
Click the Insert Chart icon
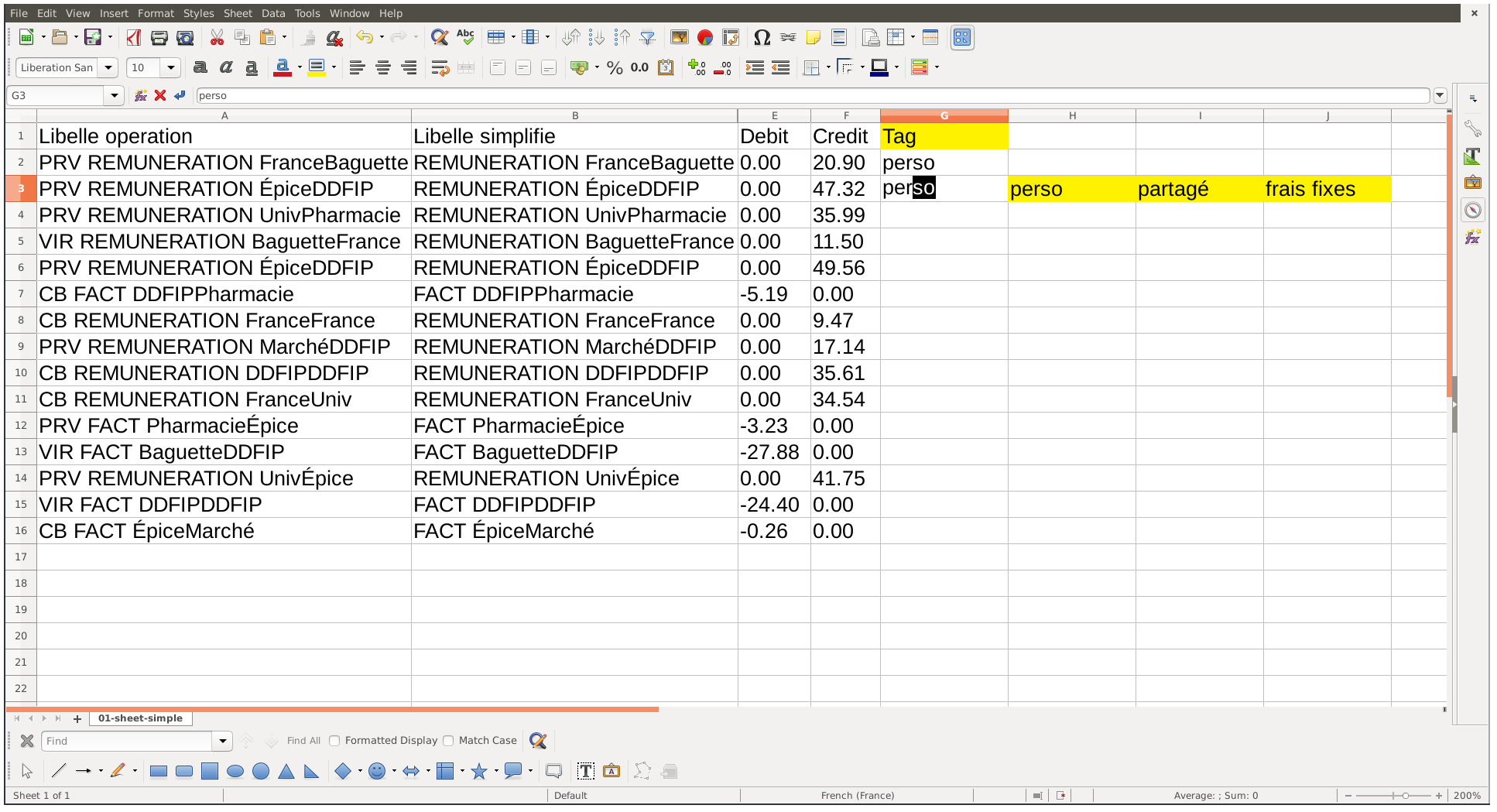coord(704,37)
